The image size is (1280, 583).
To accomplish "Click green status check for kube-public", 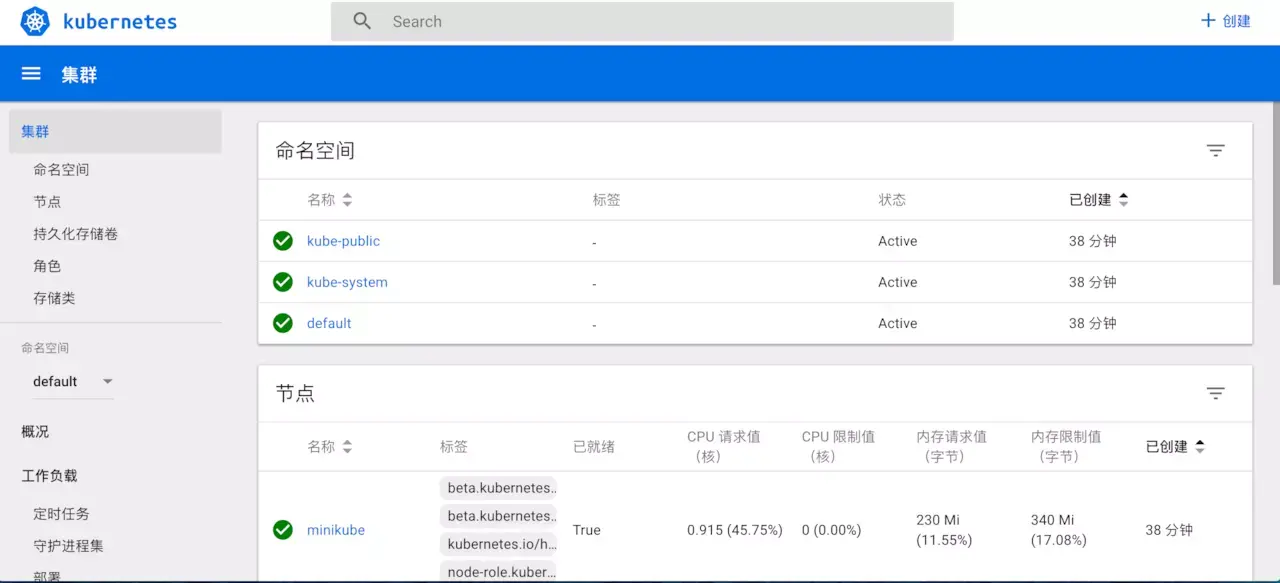I will click(x=283, y=241).
